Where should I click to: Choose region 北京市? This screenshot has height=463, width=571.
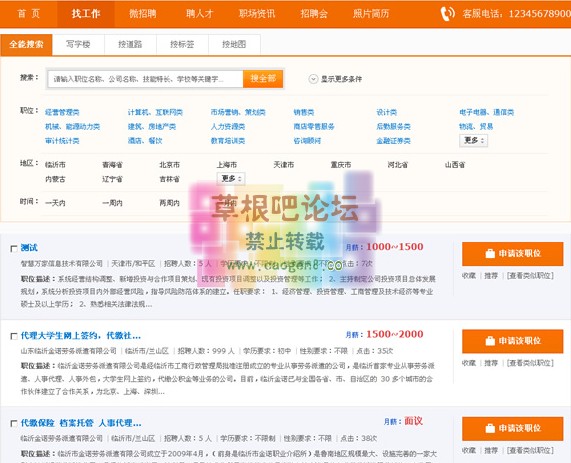170,165
